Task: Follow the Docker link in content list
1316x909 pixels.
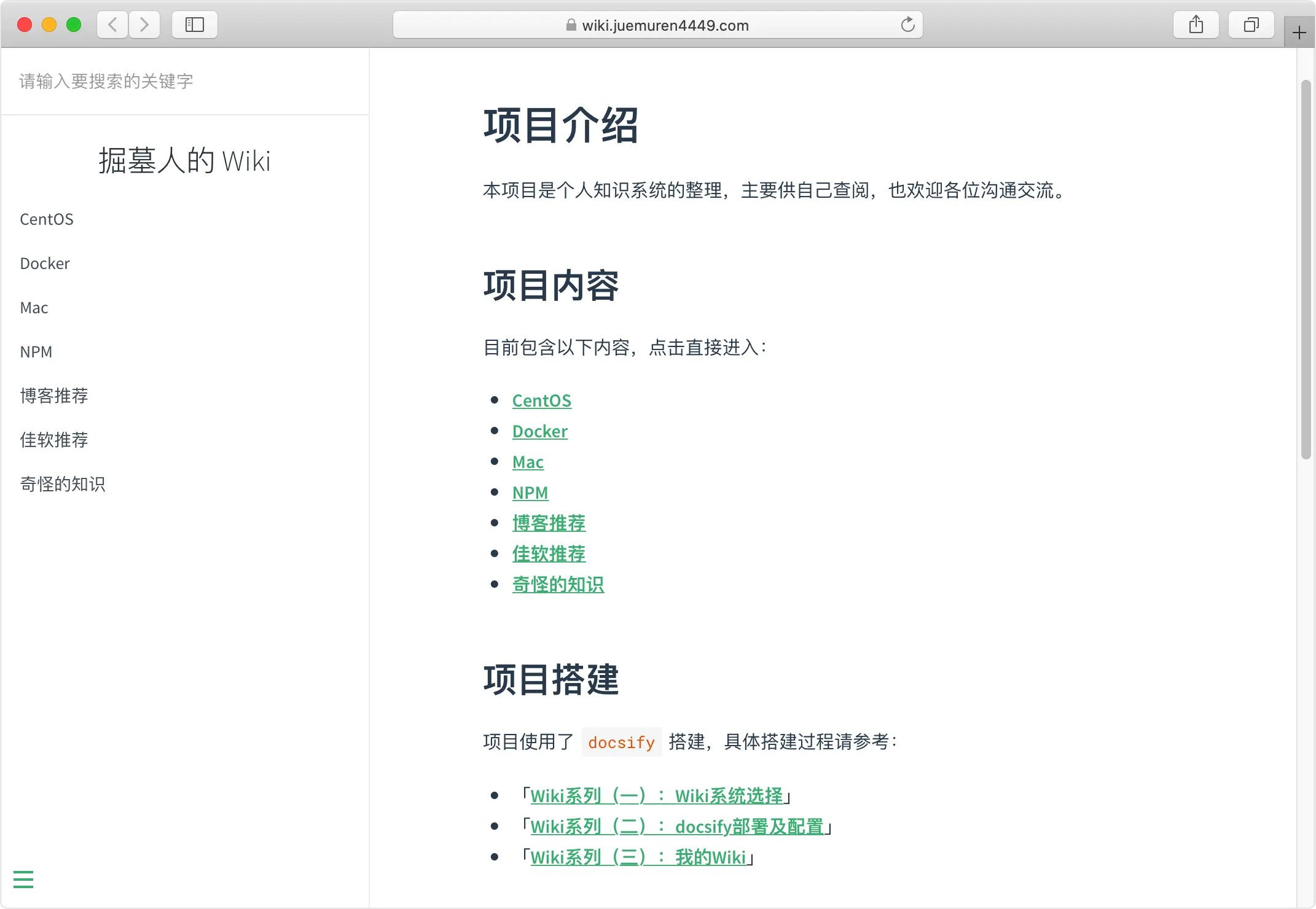Action: point(540,431)
